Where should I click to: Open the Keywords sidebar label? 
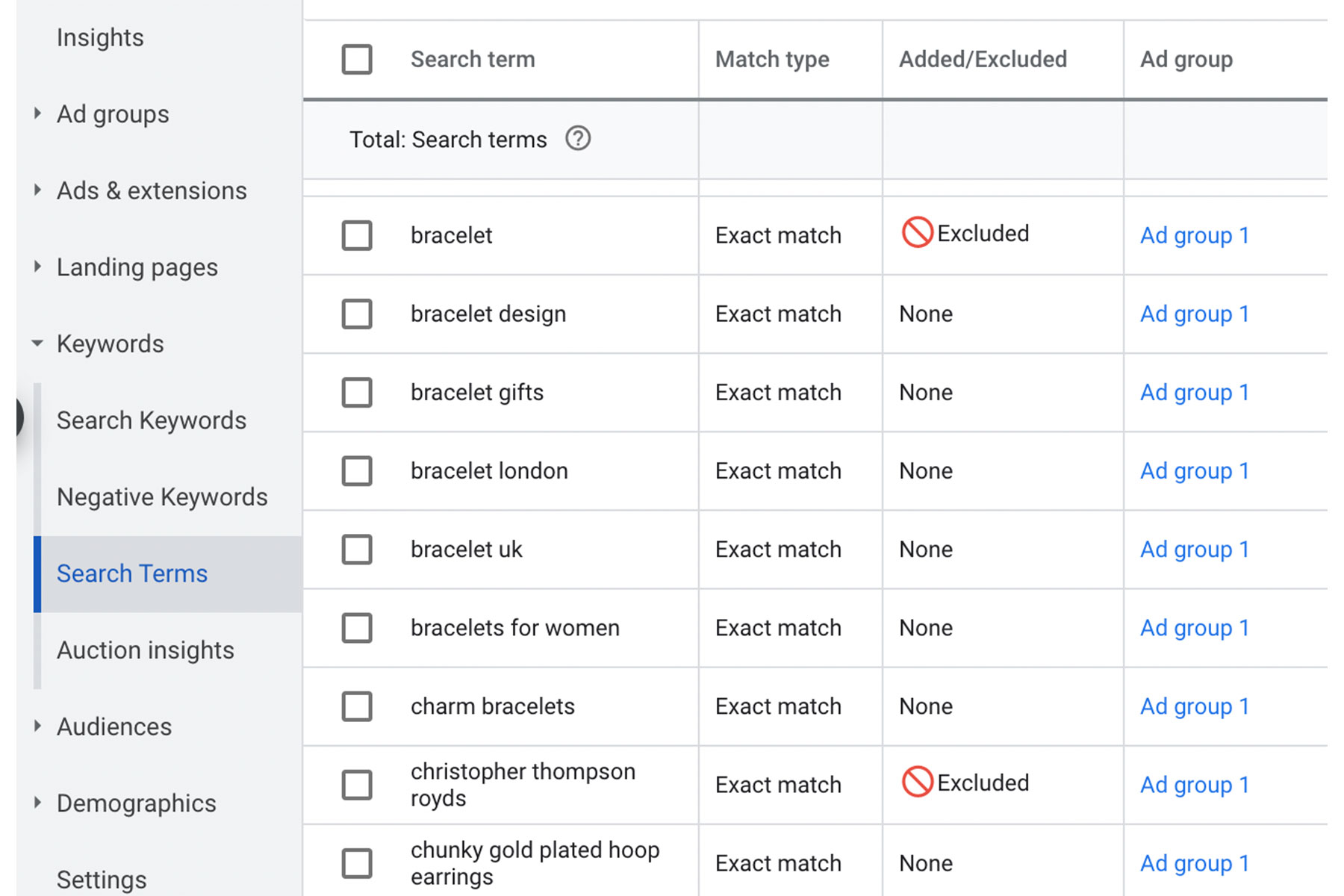coord(111,343)
